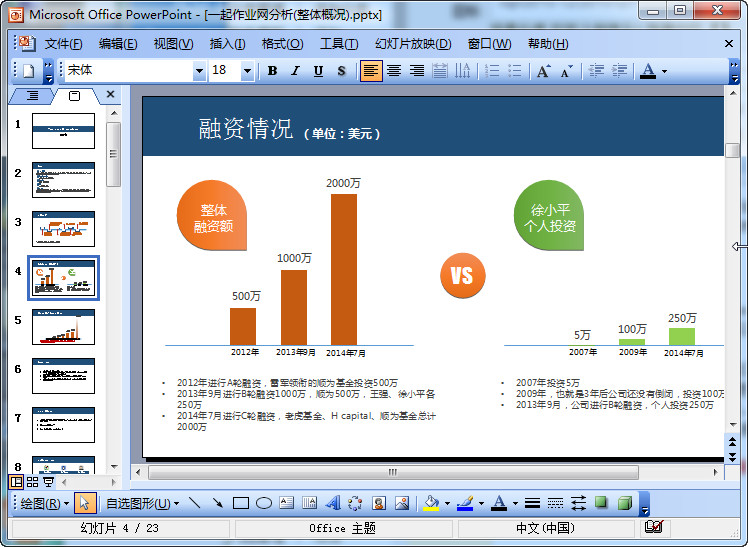Insert diagram or organization chart
The image size is (748, 547).
[355, 503]
